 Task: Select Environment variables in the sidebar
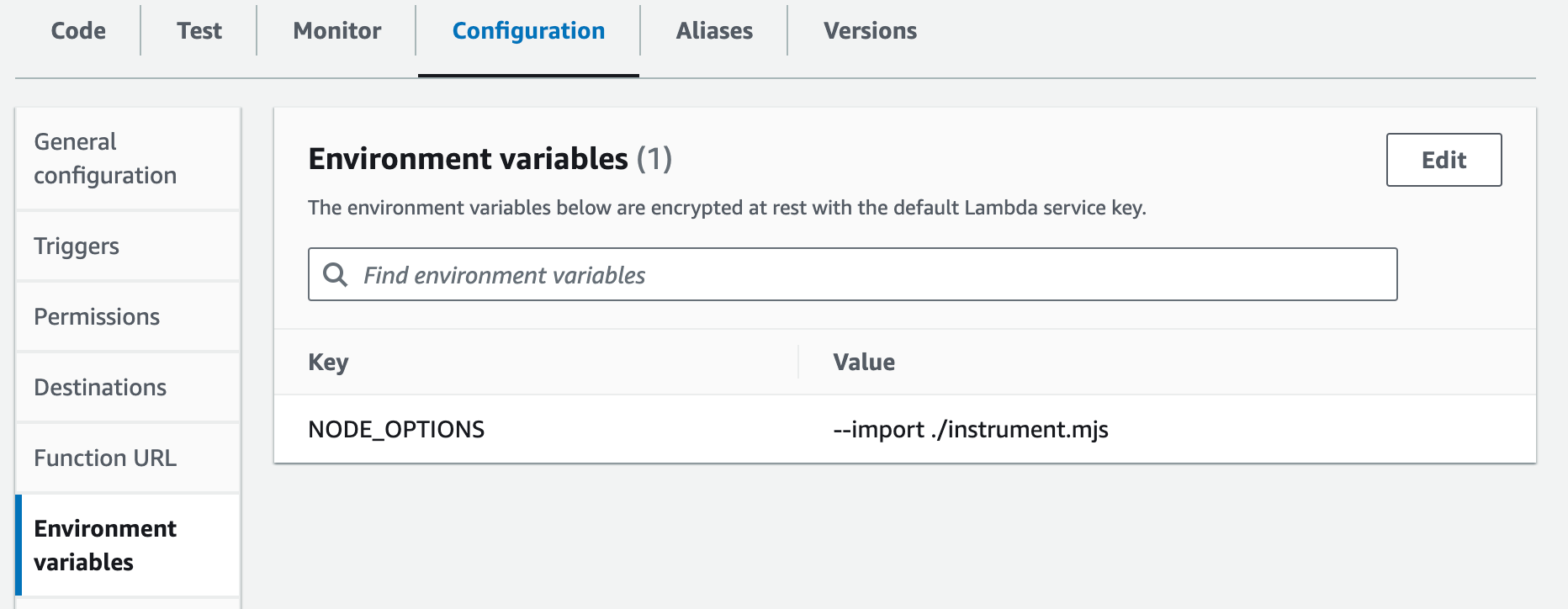[x=105, y=545]
